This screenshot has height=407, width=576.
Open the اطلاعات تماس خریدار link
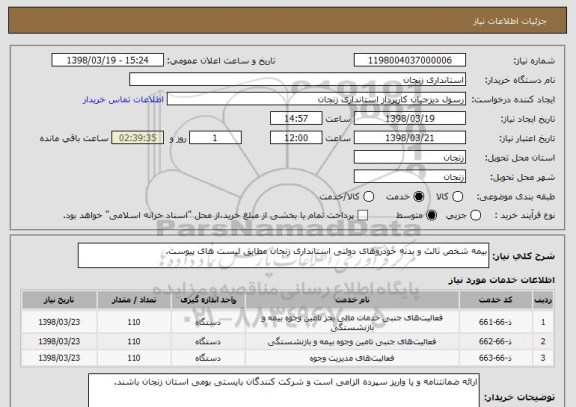[x=123, y=100]
